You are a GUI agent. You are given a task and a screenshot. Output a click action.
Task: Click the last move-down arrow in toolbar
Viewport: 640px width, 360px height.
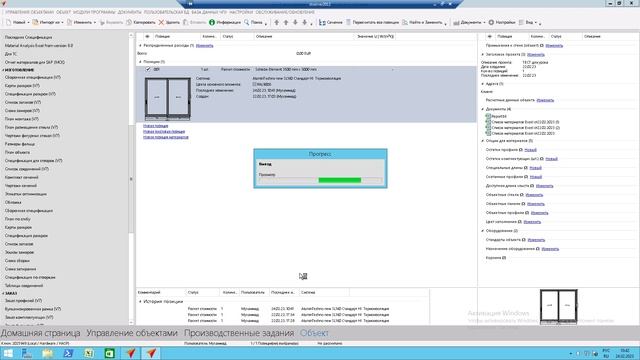click(304, 22)
